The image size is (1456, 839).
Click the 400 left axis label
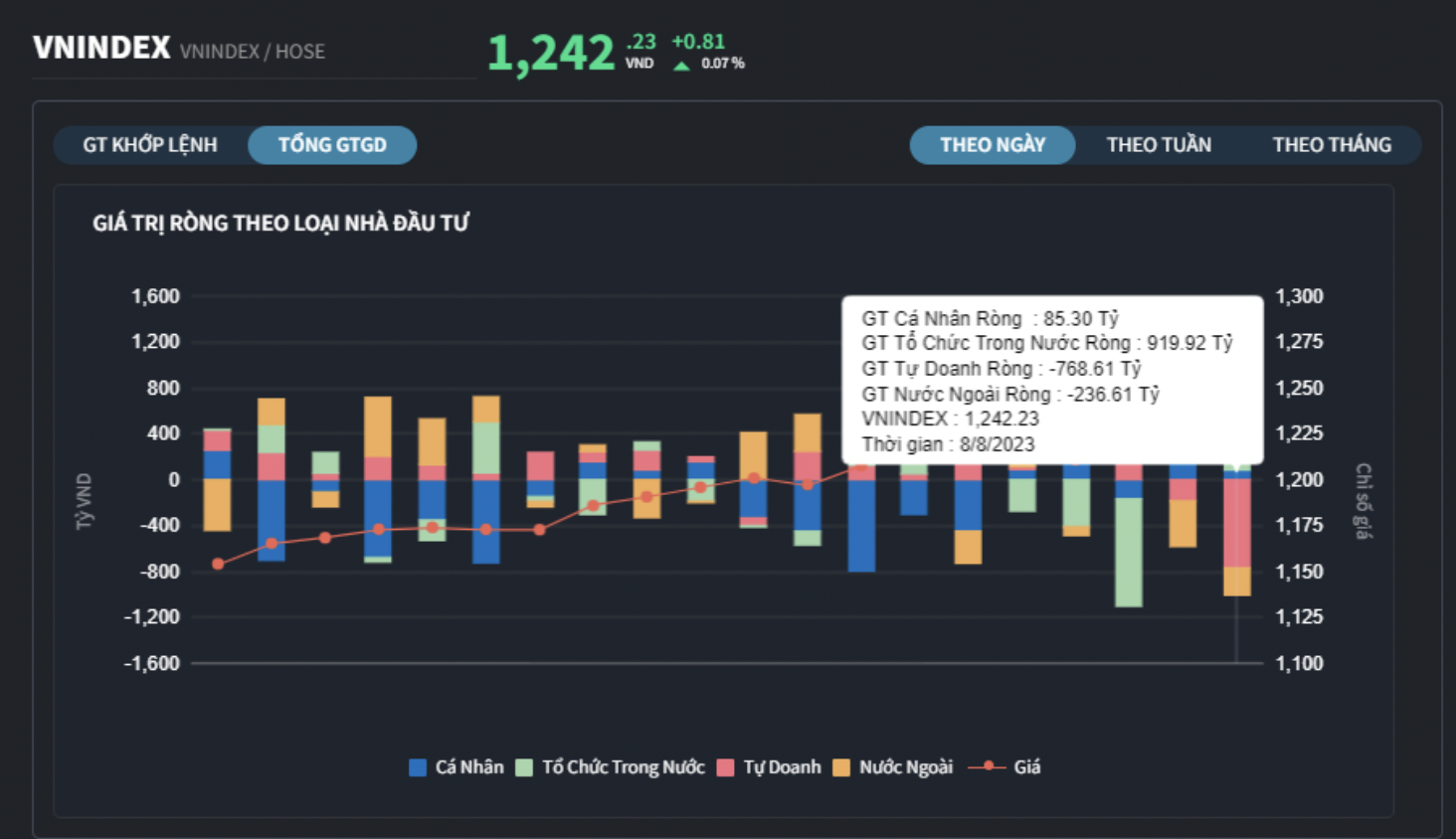[164, 433]
